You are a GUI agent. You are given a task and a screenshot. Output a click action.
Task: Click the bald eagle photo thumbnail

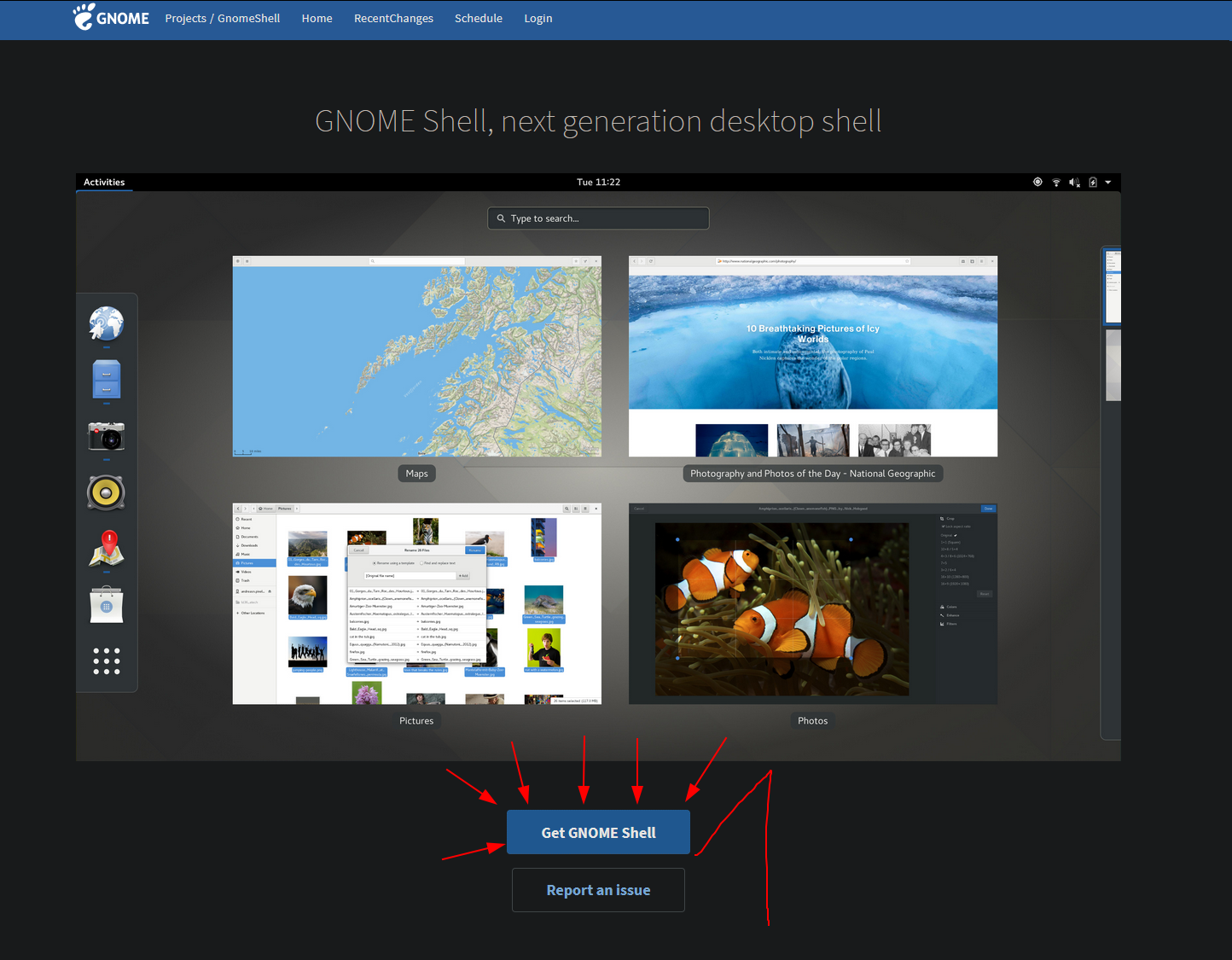[307, 595]
